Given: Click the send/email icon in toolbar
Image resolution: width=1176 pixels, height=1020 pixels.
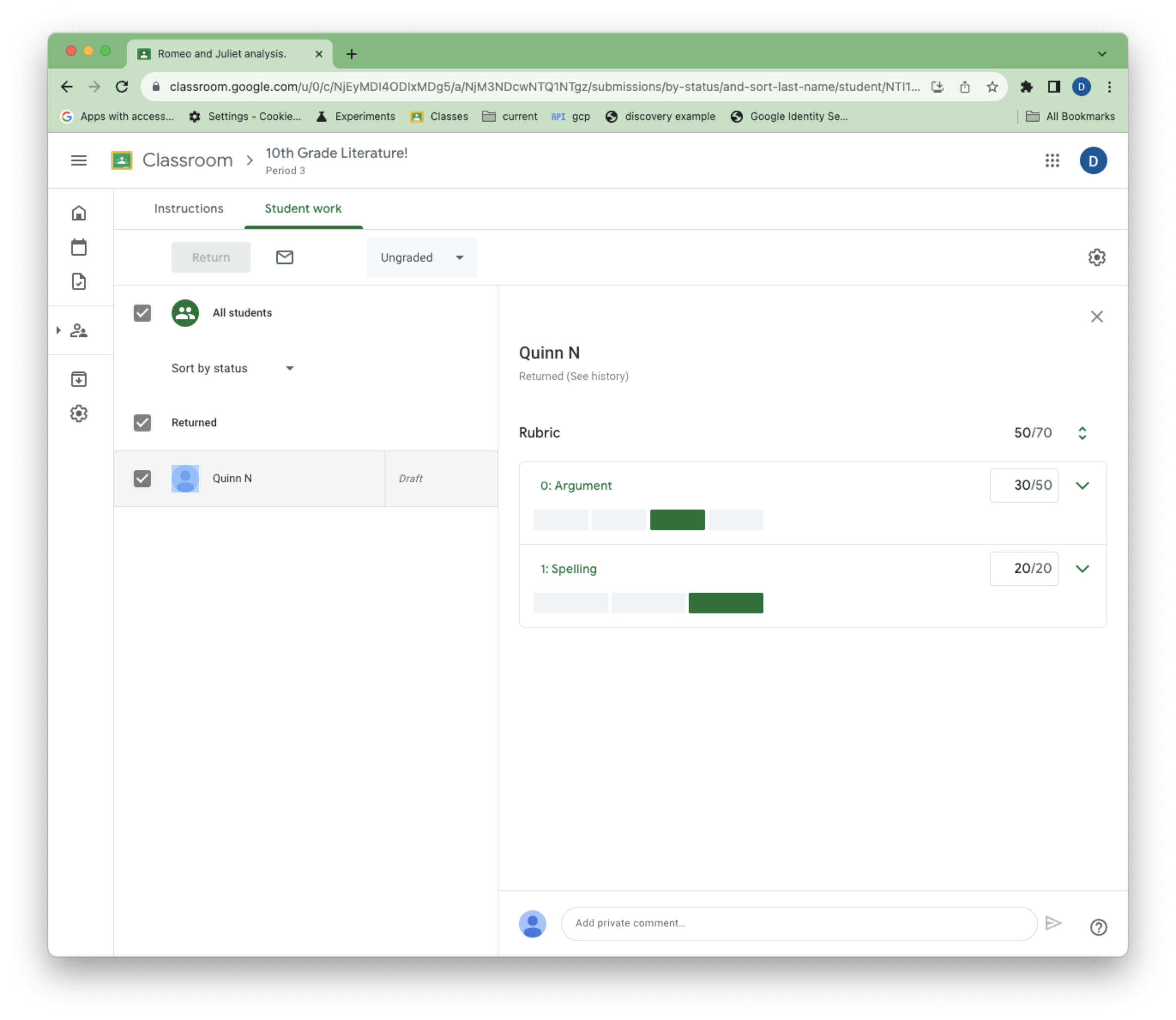Looking at the screenshot, I should (x=284, y=257).
